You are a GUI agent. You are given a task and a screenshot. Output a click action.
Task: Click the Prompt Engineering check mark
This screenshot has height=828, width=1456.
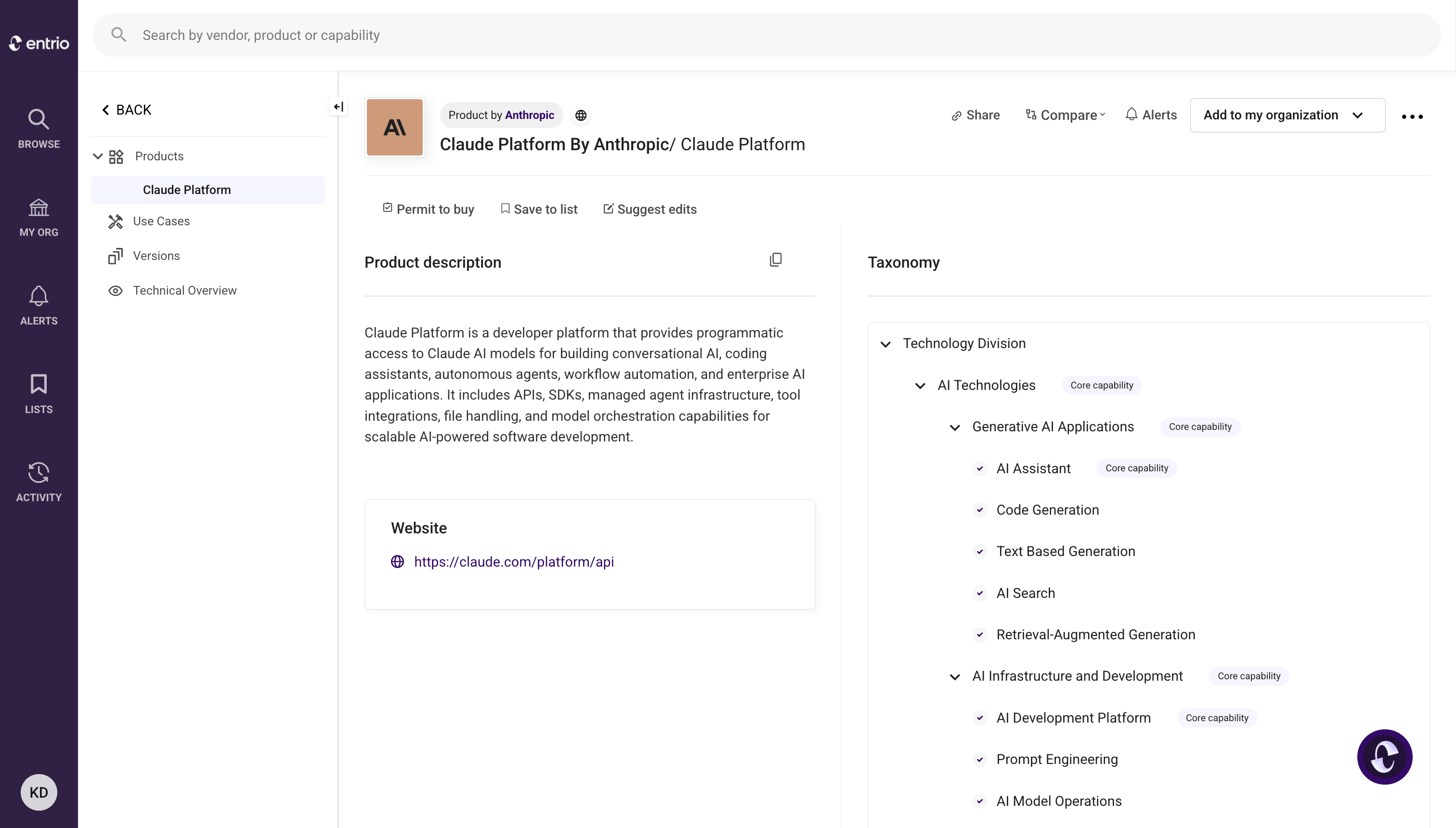point(980,760)
